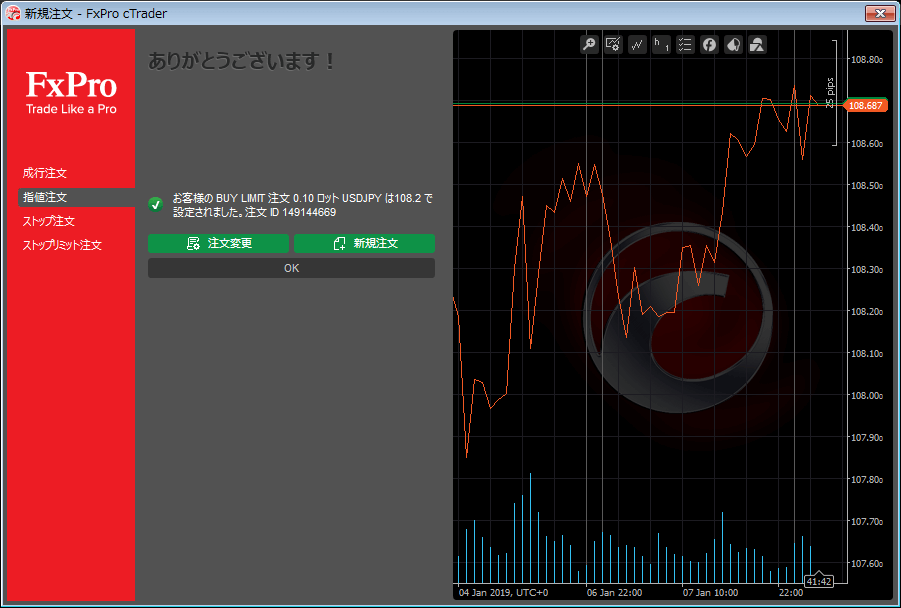Switch to ストップリミット注文 tab

point(62,245)
